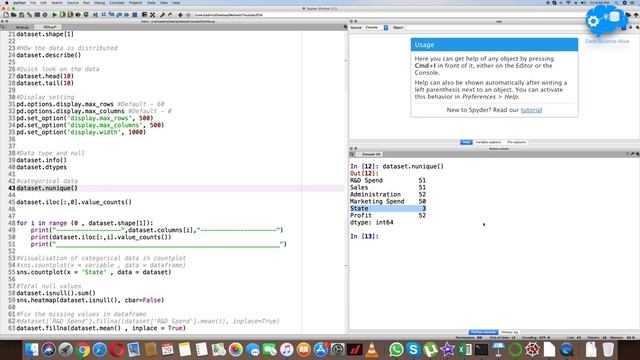Open the Spyder icon in the Dock
Viewport: 640px width, 360px height.
tap(533, 350)
